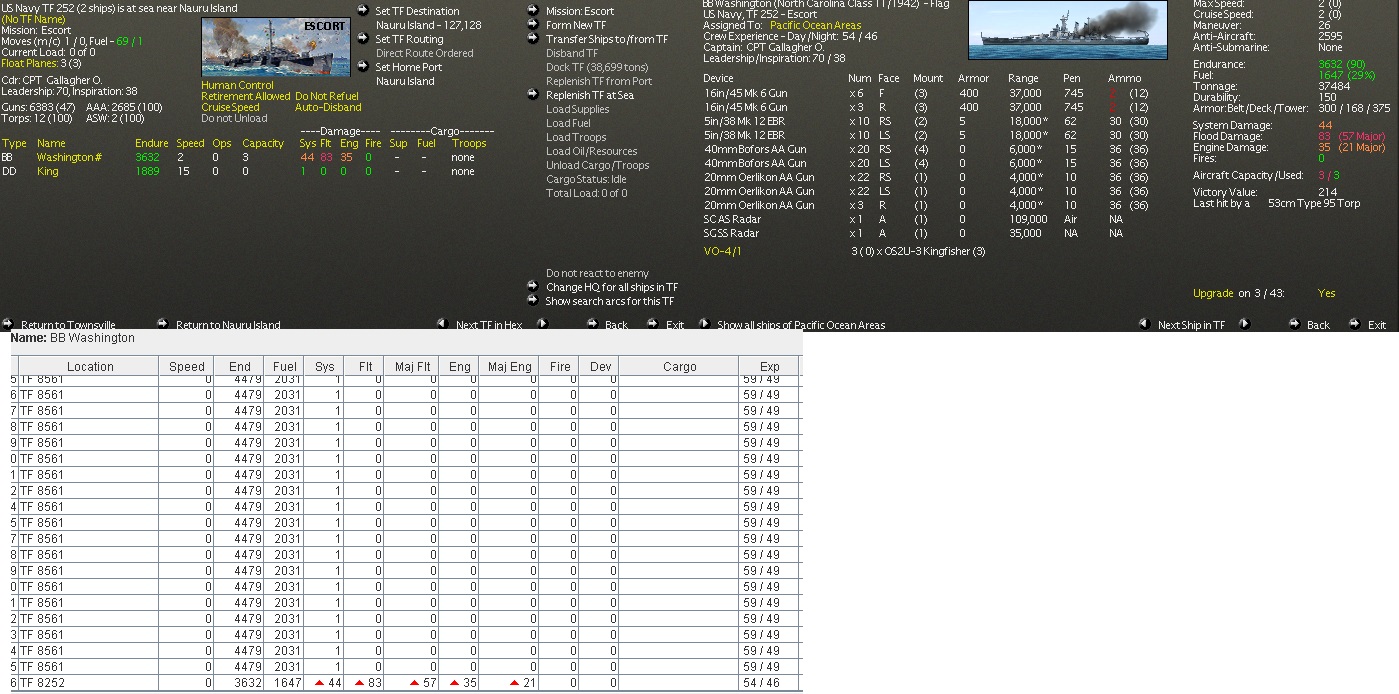Viewport: 1399px width, 694px height.
Task: Click the 3632 endurance cell in the table
Action: click(x=240, y=683)
